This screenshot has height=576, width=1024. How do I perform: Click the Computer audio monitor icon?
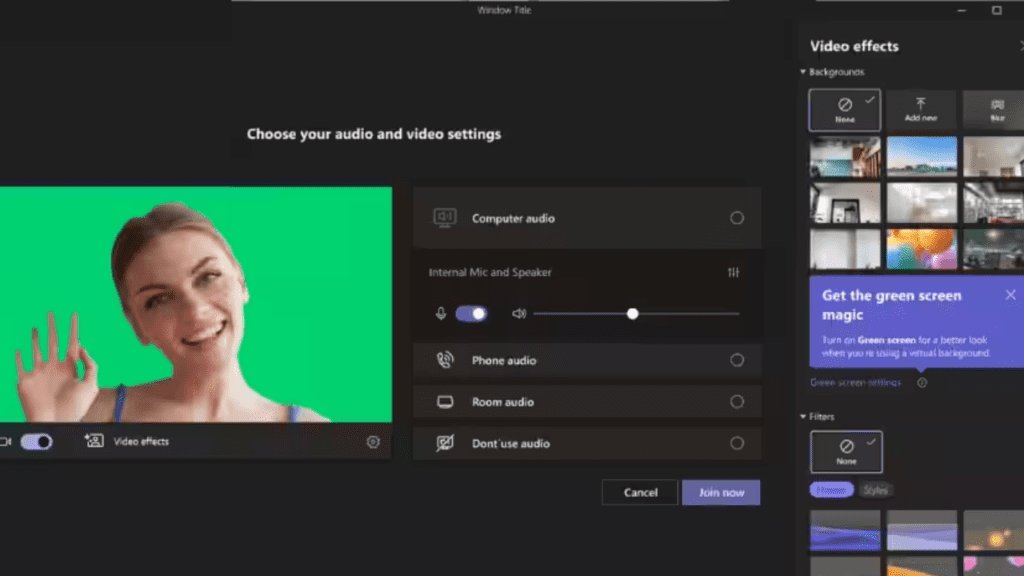coord(445,217)
